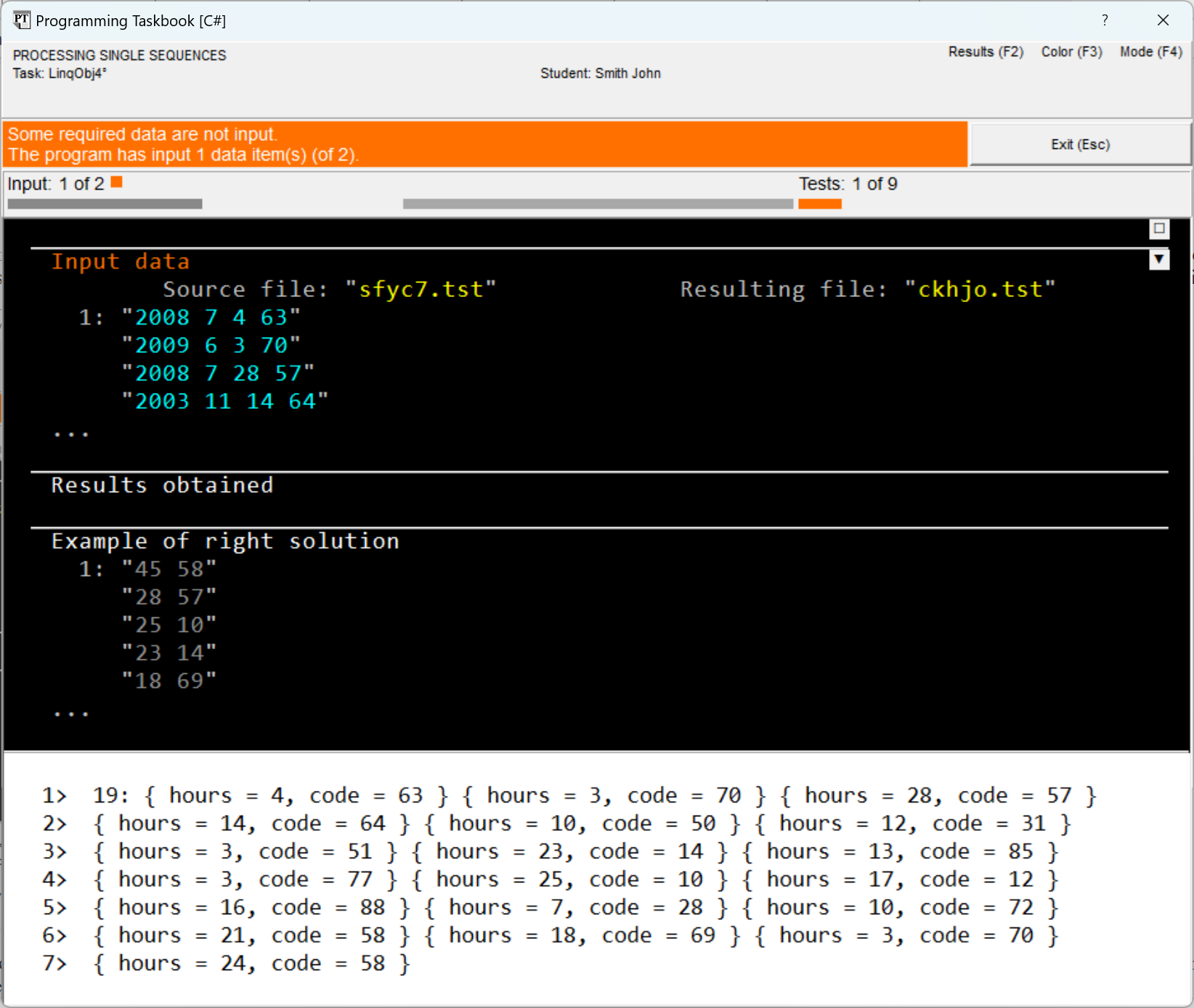Click the orange Tests progress segment

[819, 204]
